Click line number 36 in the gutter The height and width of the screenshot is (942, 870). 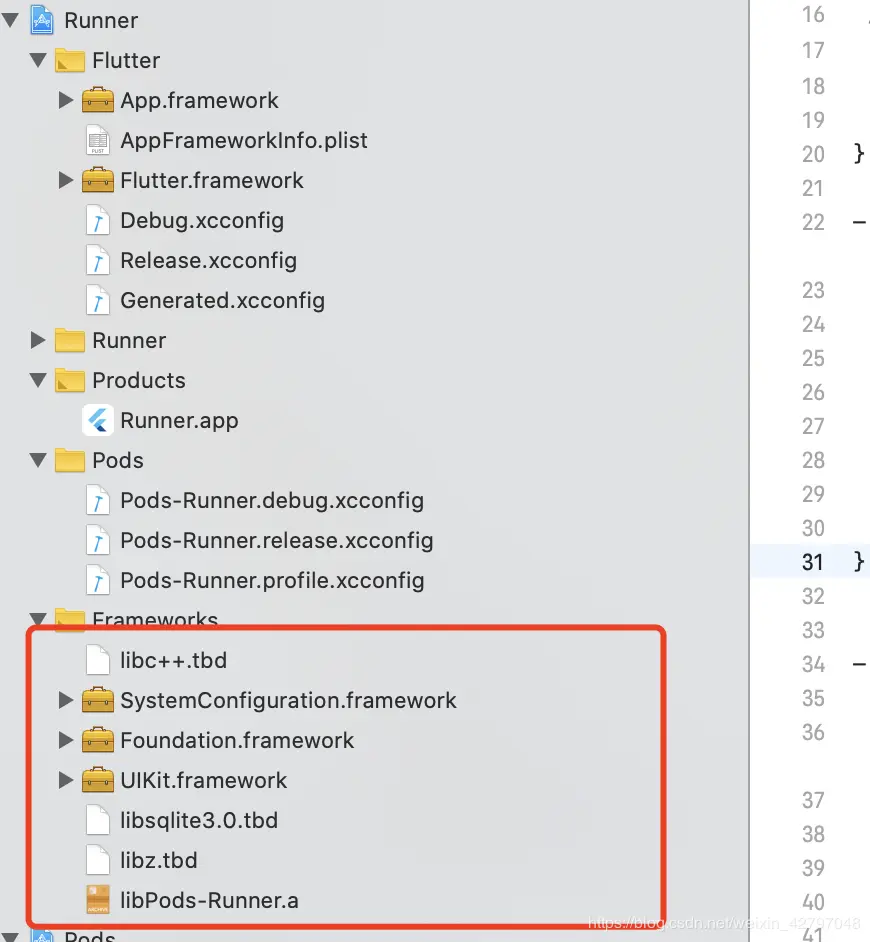[x=813, y=732]
